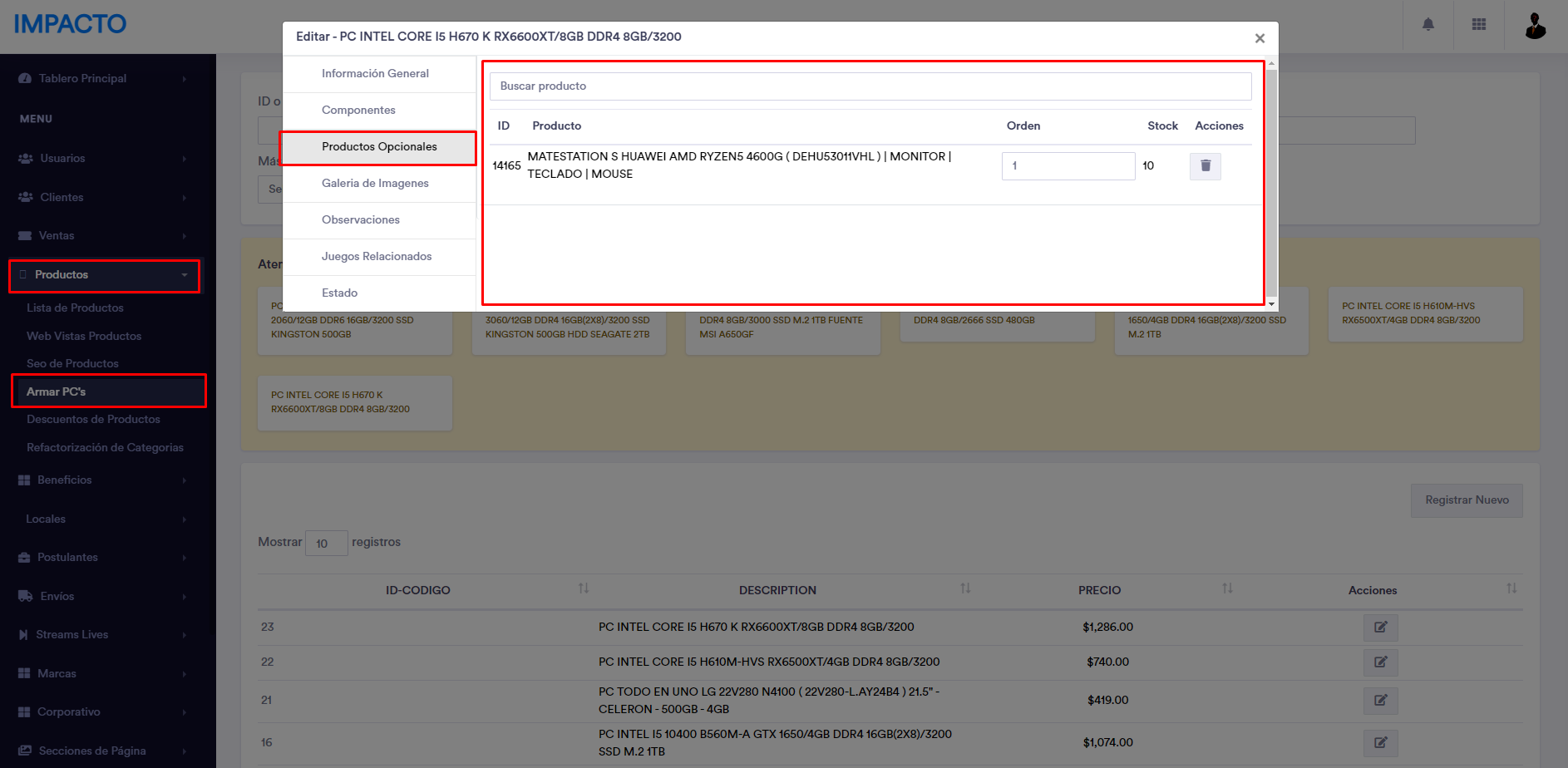The height and width of the screenshot is (768, 1568).
Task: Click the Buscar producto search field
Action: pyautogui.click(x=870, y=86)
